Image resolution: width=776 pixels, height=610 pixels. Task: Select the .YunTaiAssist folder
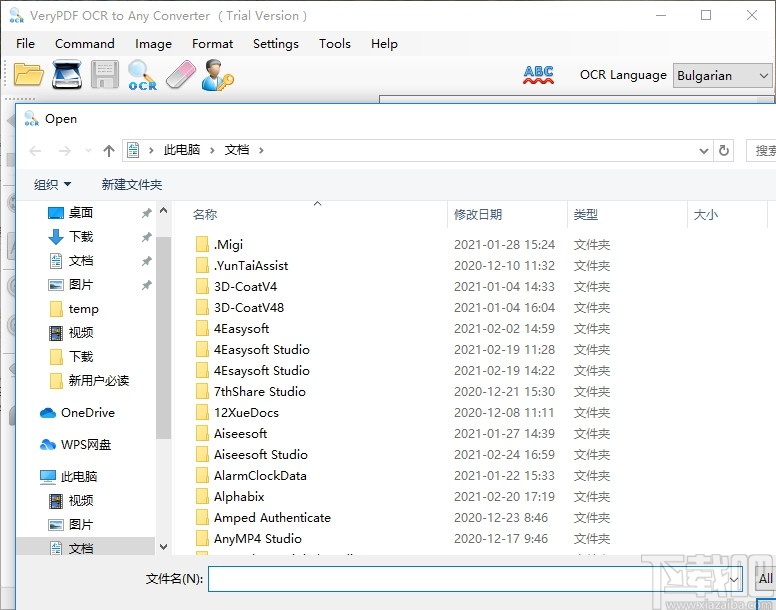251,266
